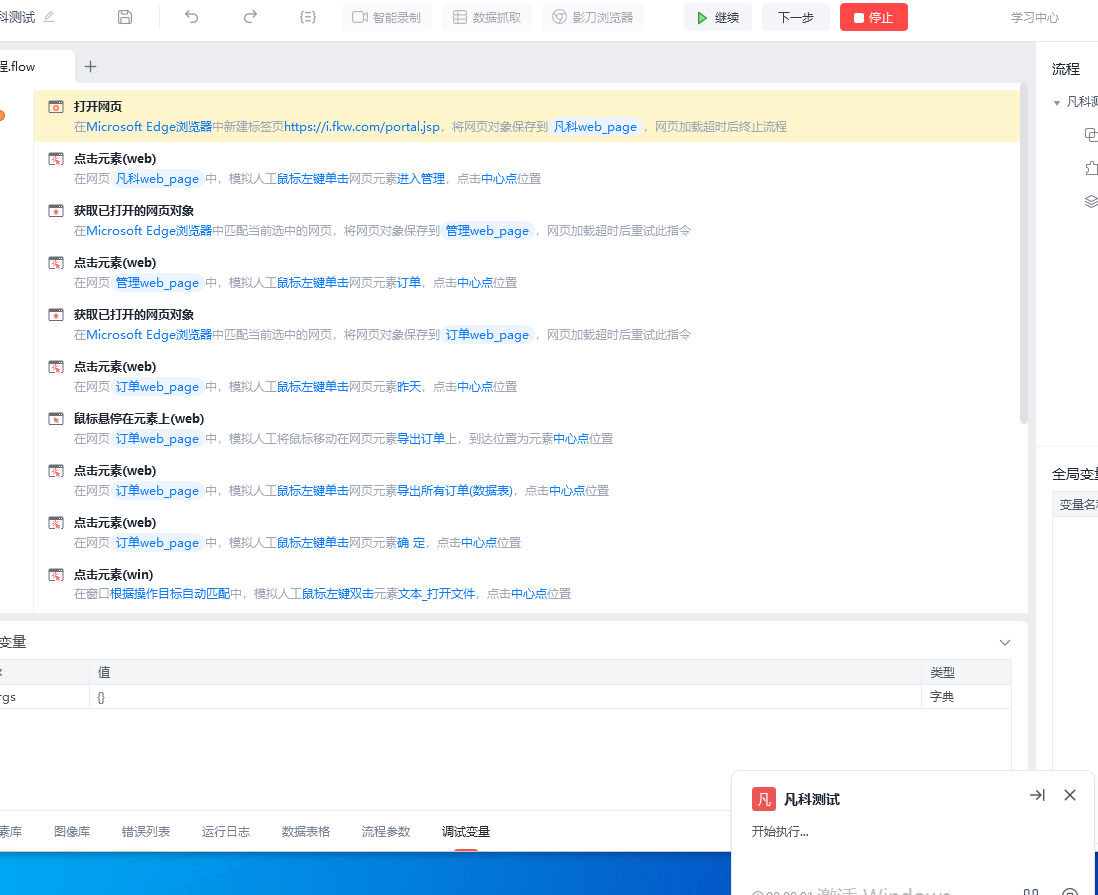Switch to the 数据表格 tab

[305, 831]
